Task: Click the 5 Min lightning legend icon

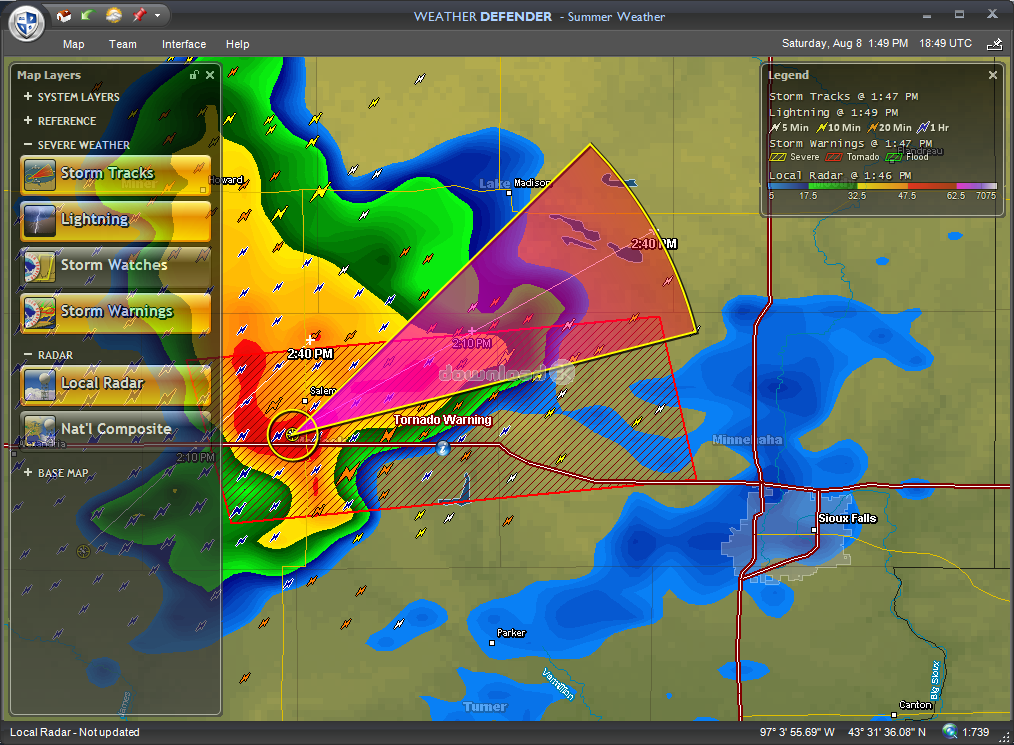Action: [775, 127]
